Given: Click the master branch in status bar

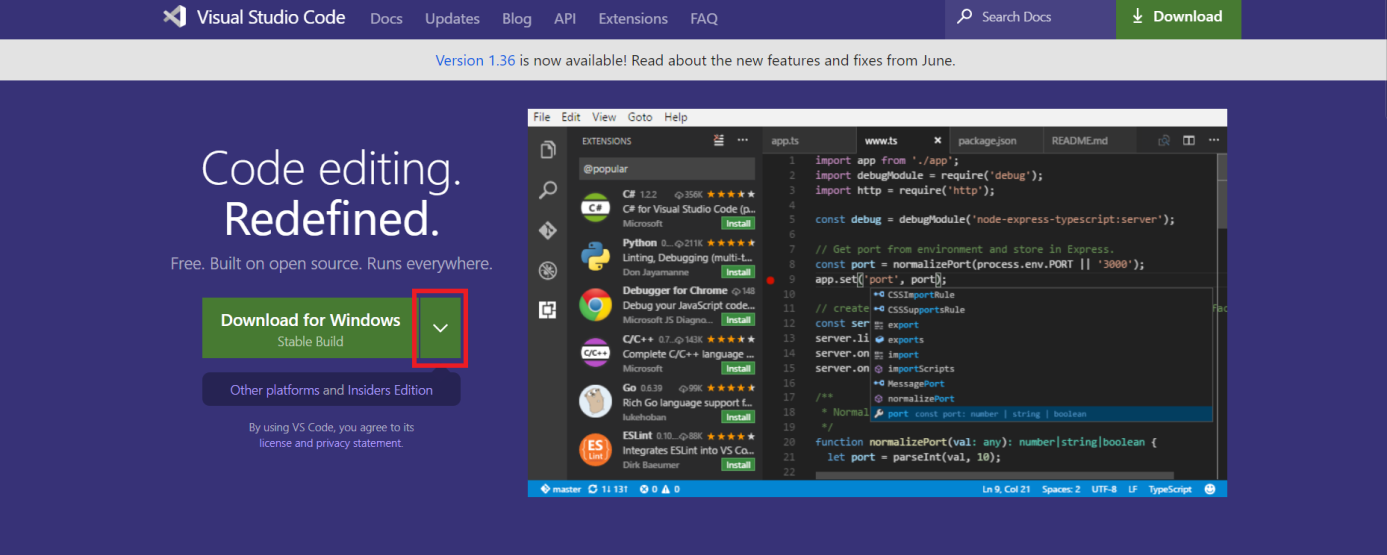Looking at the screenshot, I should [561, 489].
